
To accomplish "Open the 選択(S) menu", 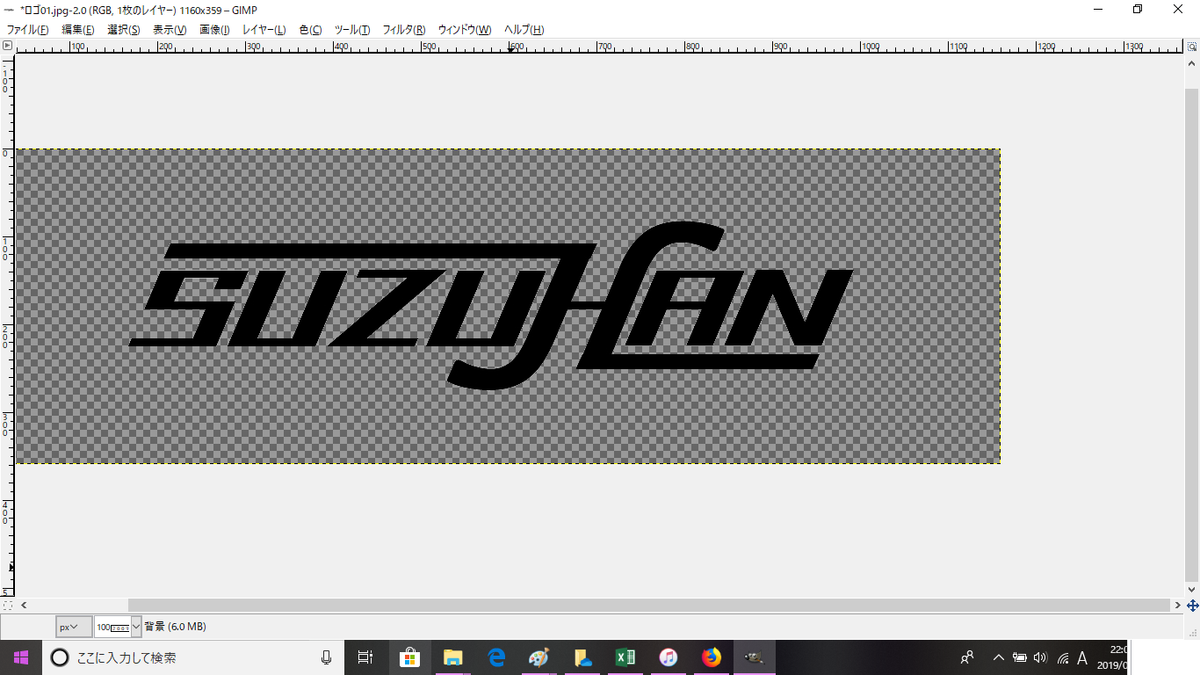I will coord(124,30).
